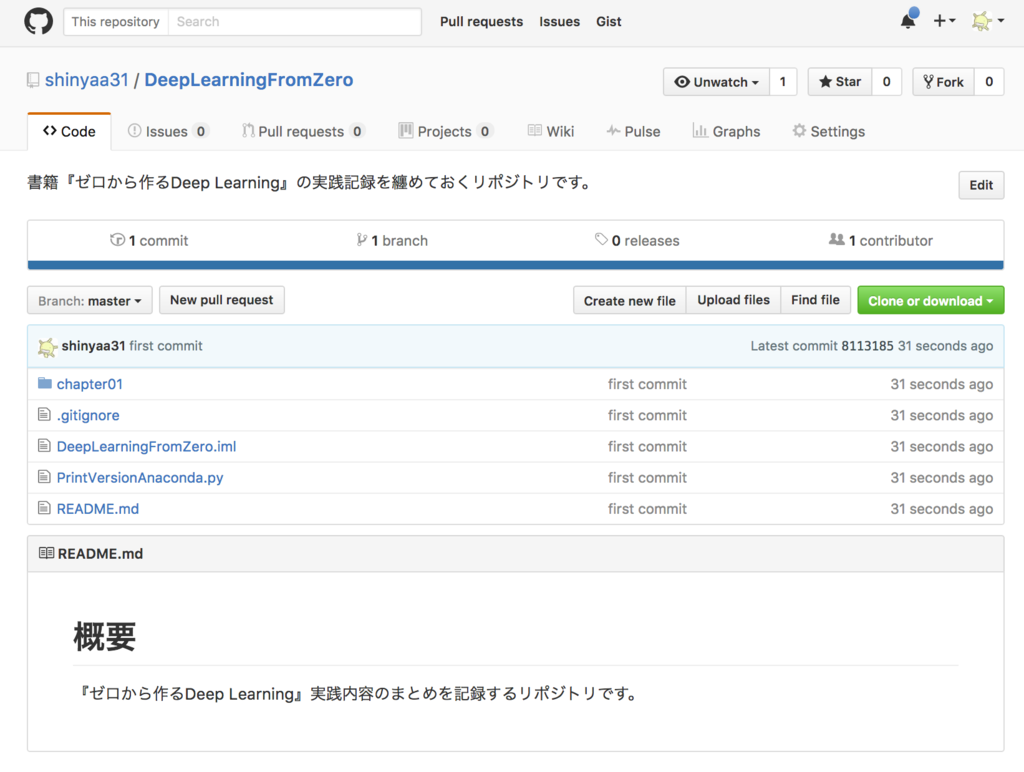Click Edit description button
Screen dimensions: 1024x772
tap(981, 185)
